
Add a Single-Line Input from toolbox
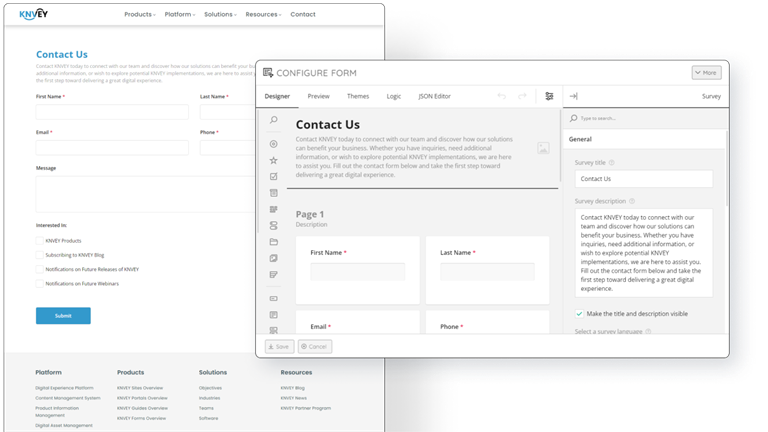(274, 298)
